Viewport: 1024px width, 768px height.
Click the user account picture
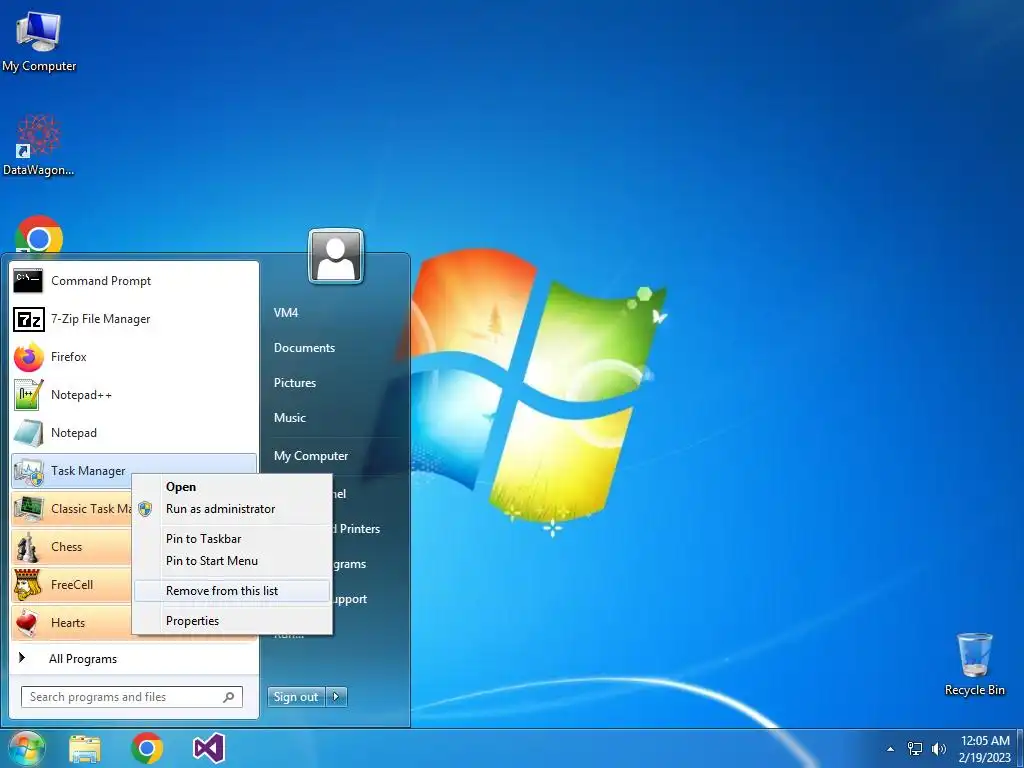click(x=336, y=256)
